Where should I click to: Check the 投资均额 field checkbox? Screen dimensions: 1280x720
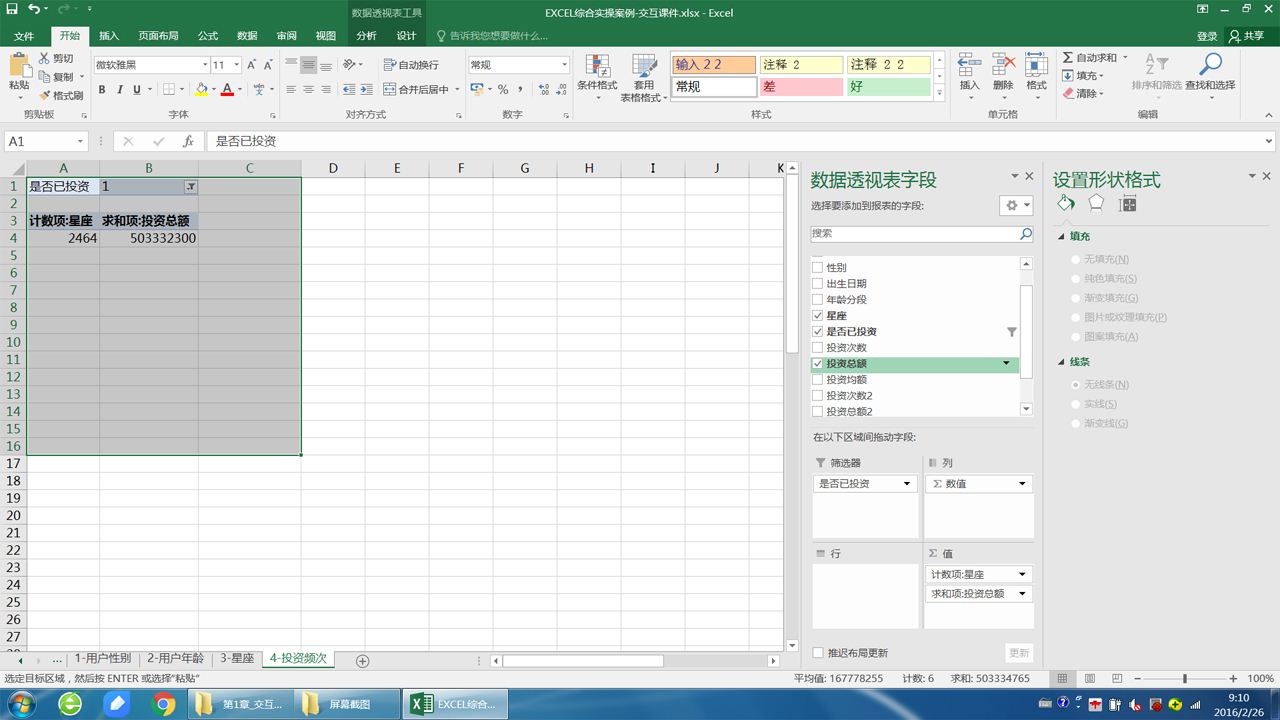click(x=818, y=380)
